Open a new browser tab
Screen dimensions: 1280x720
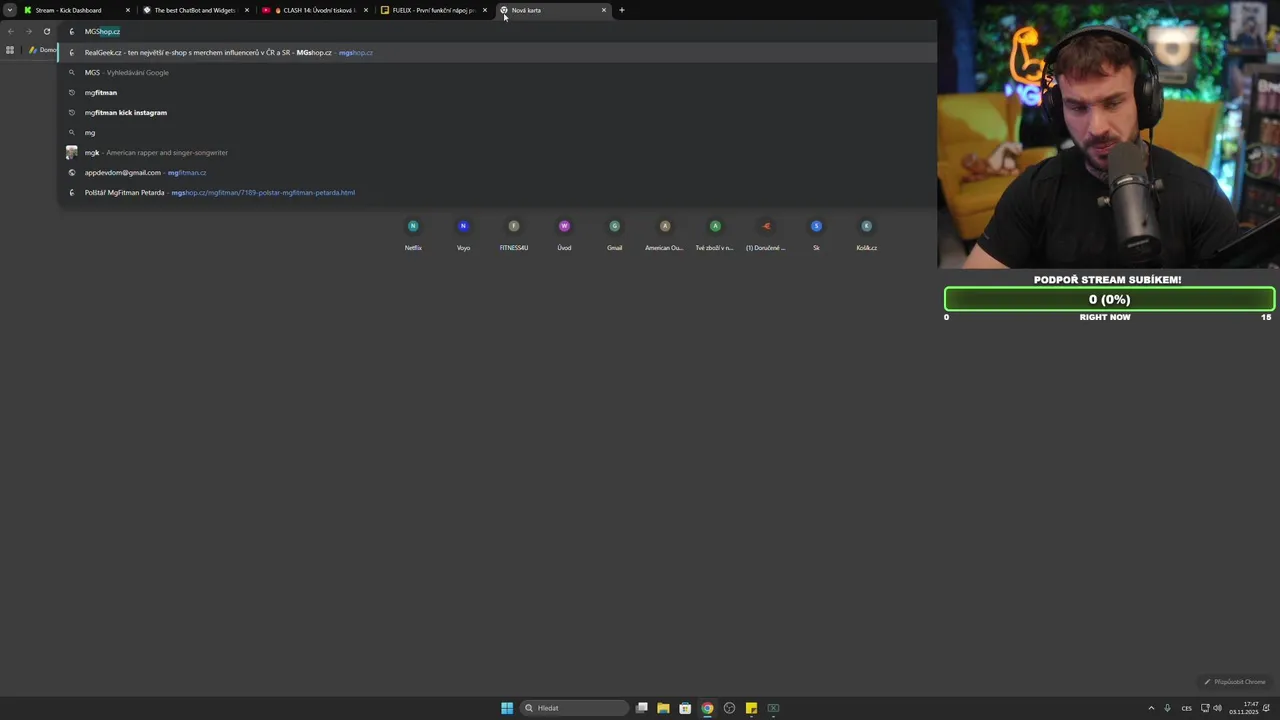(x=622, y=10)
